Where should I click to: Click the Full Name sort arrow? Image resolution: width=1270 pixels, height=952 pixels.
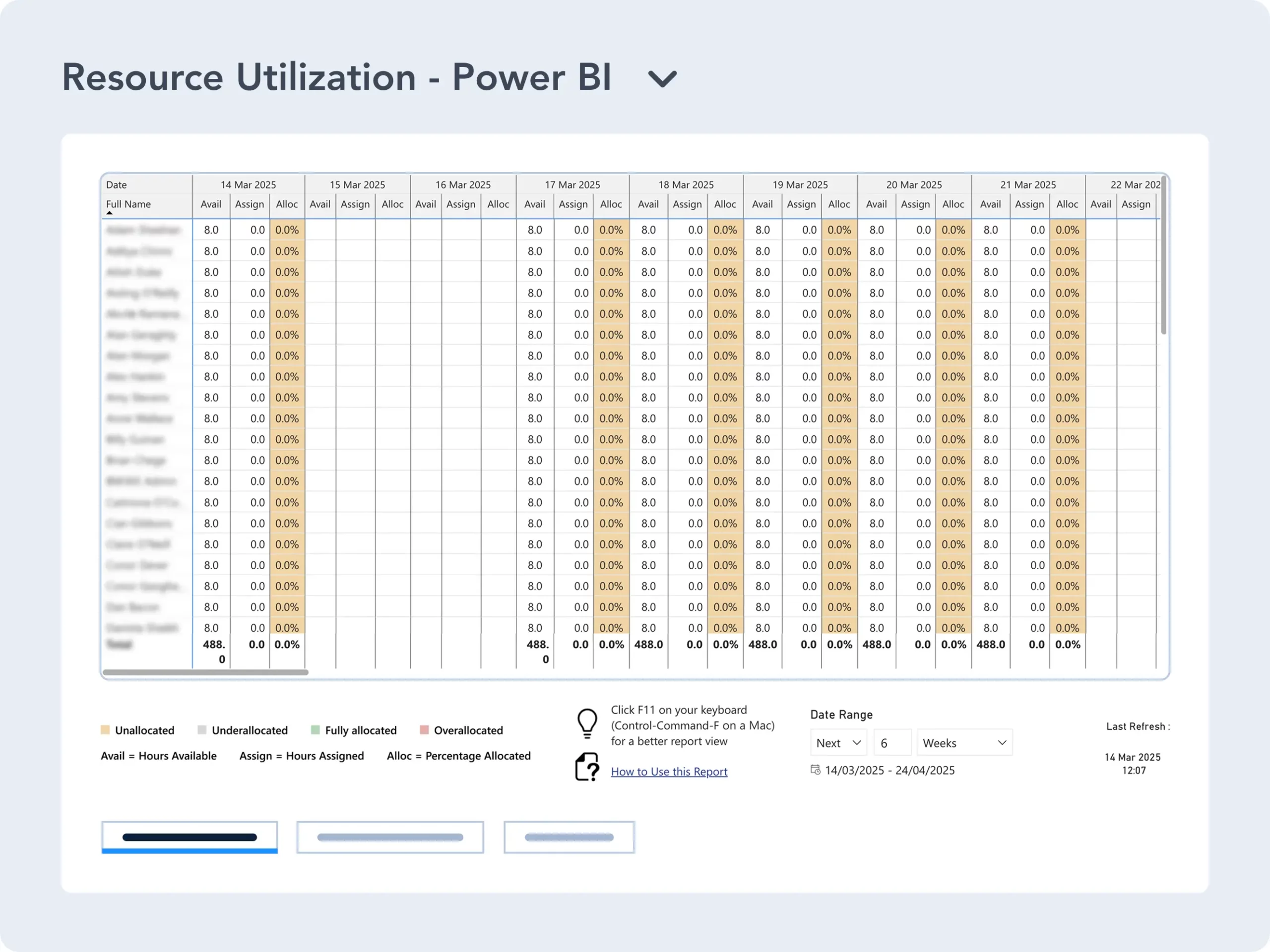click(x=109, y=213)
